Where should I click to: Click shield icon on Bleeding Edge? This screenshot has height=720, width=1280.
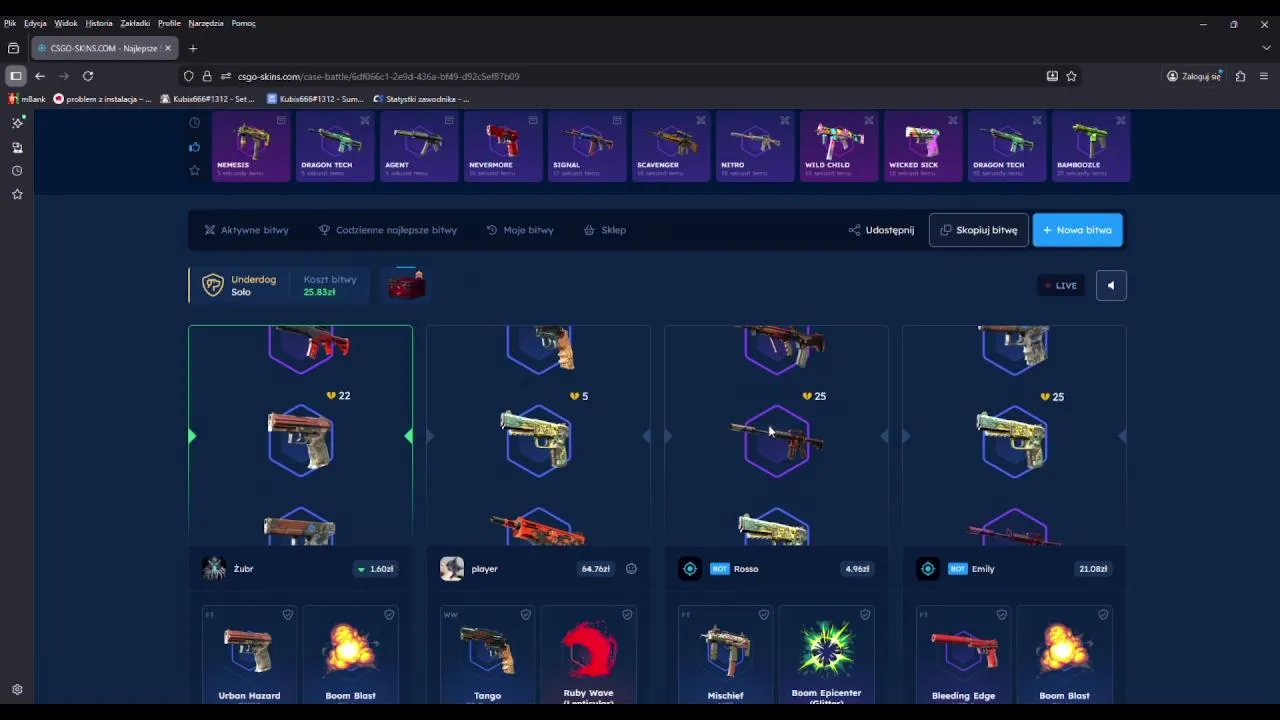[1002, 614]
